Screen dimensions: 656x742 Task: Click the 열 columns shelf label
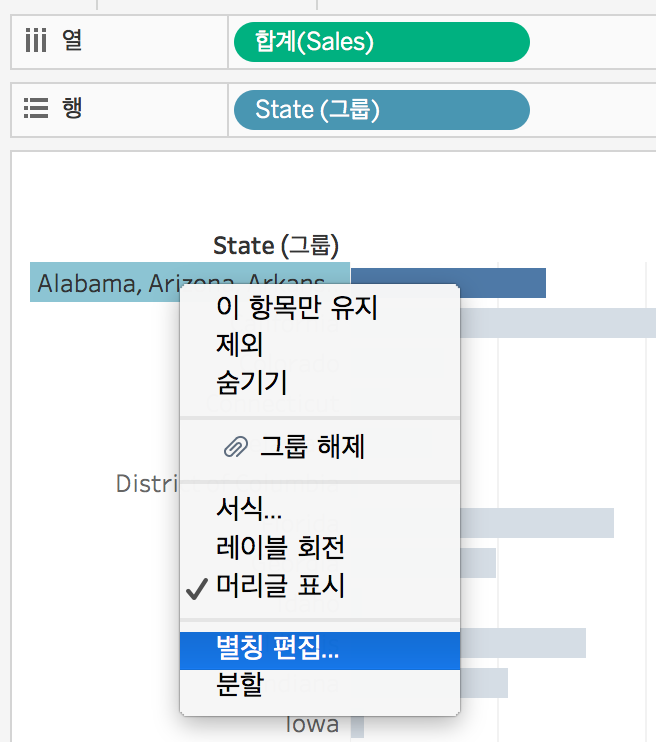tap(72, 40)
